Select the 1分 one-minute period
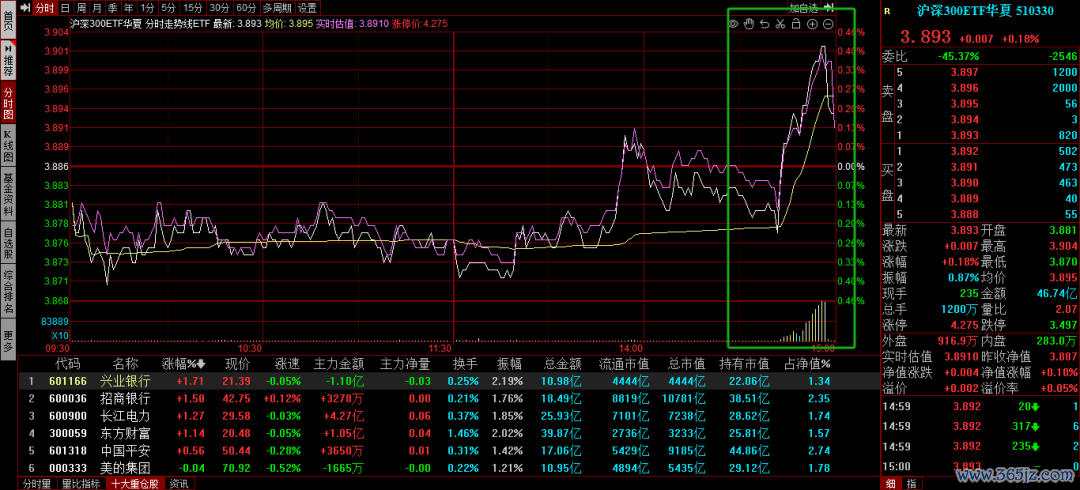This screenshot has height=490, width=1080. tap(147, 8)
